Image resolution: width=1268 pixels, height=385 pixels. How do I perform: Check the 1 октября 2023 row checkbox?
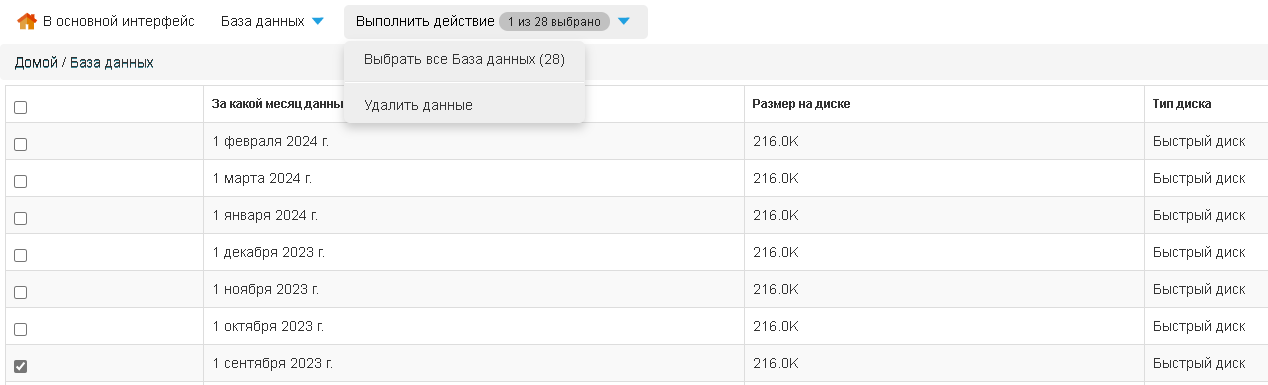(x=20, y=329)
